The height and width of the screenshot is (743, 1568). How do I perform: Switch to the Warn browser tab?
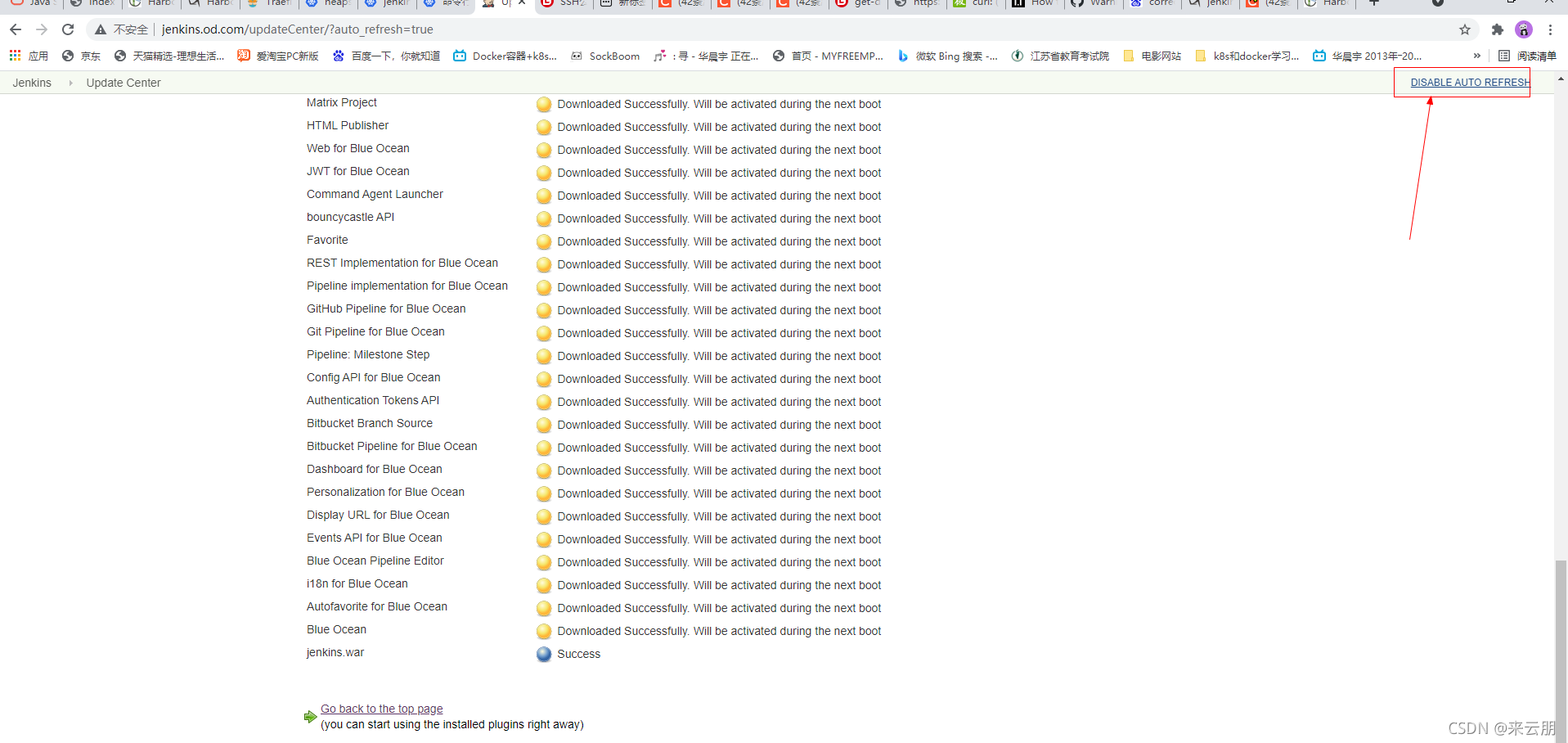tap(1094, 3)
